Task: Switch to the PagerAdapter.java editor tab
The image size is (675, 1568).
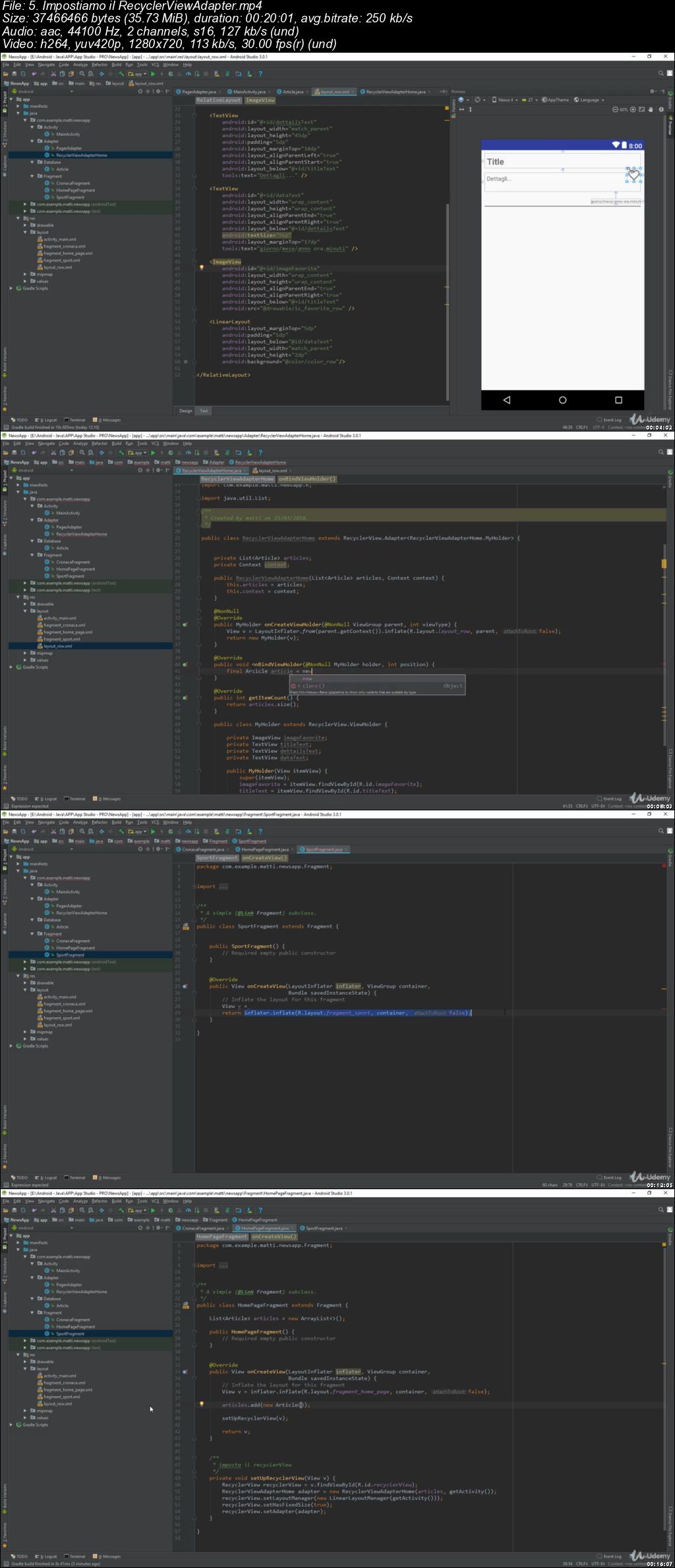Action: tap(198, 92)
